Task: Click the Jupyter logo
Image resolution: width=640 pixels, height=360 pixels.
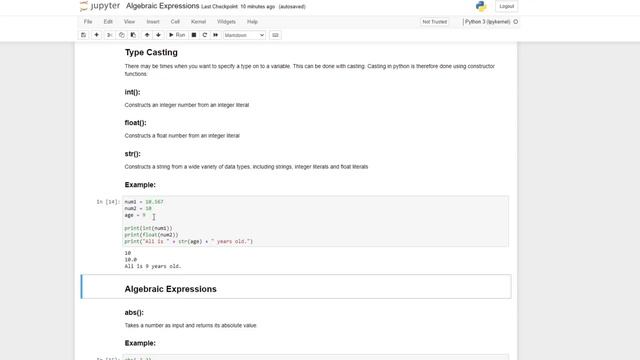Action: click(x=100, y=6)
